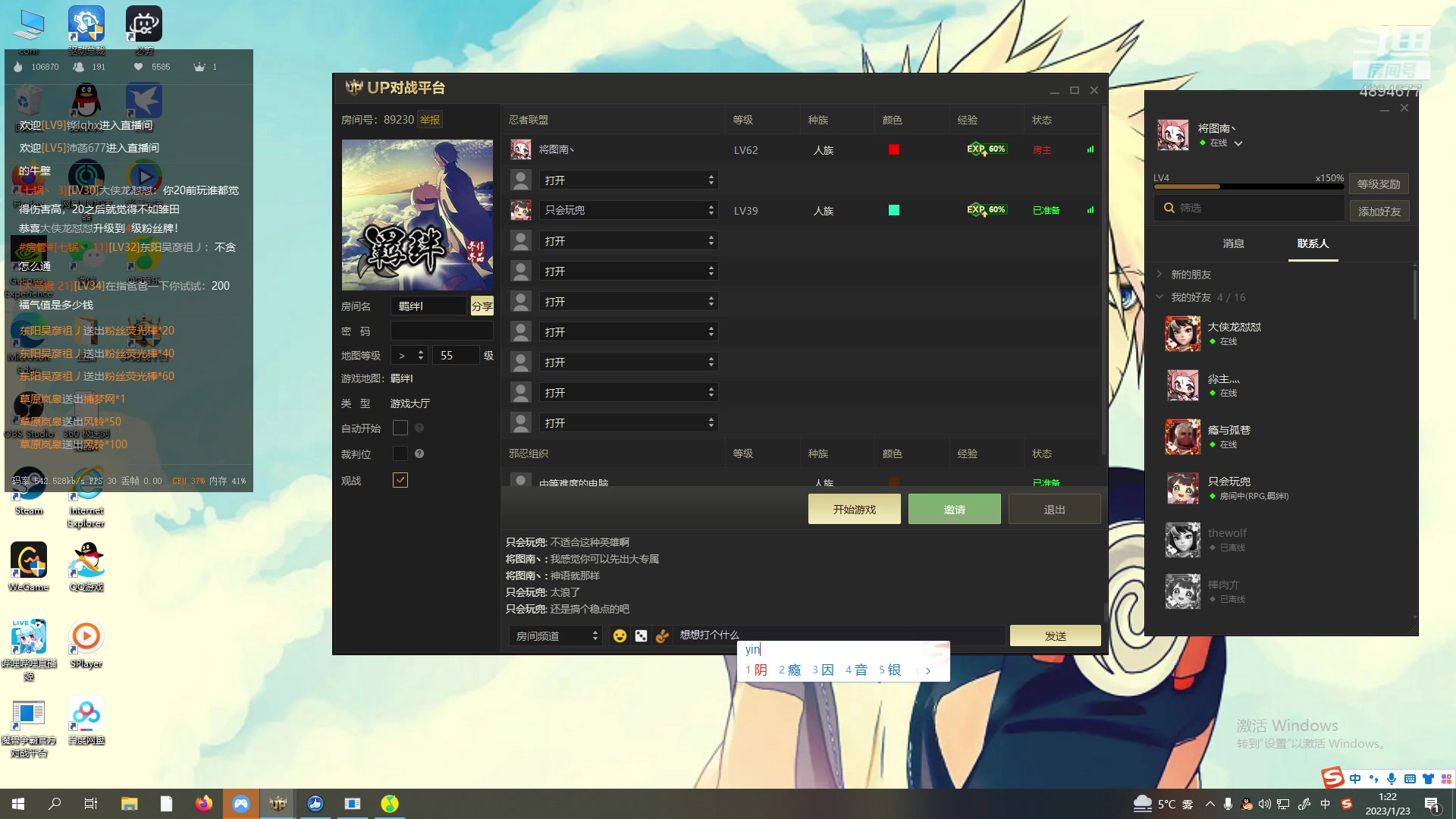The height and width of the screenshot is (819, 1456).
Task: Open the 只会玩兜 slot dropdown
Action: click(x=629, y=210)
